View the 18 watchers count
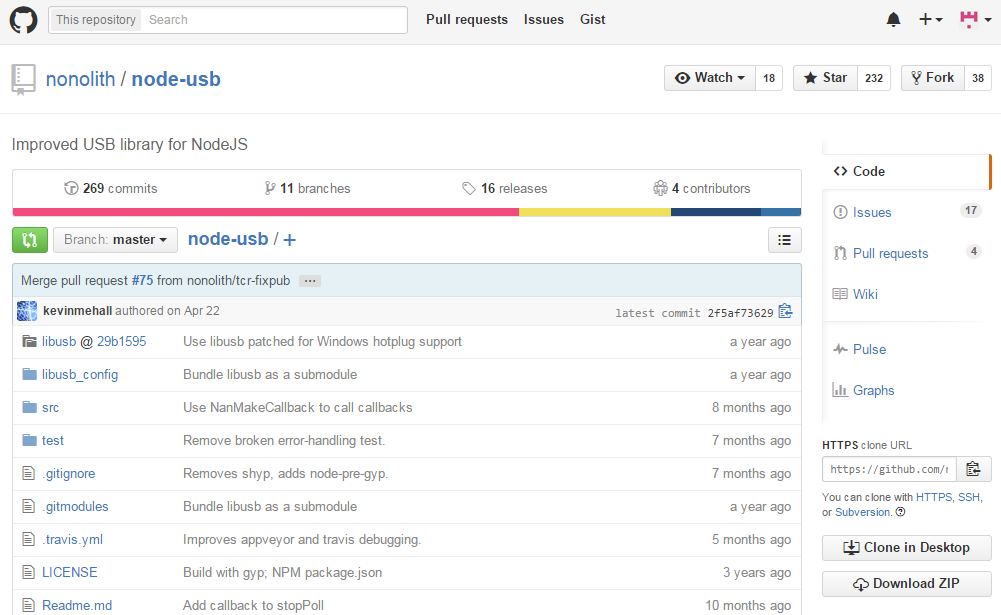The image size is (1001, 615). pyautogui.click(x=769, y=78)
